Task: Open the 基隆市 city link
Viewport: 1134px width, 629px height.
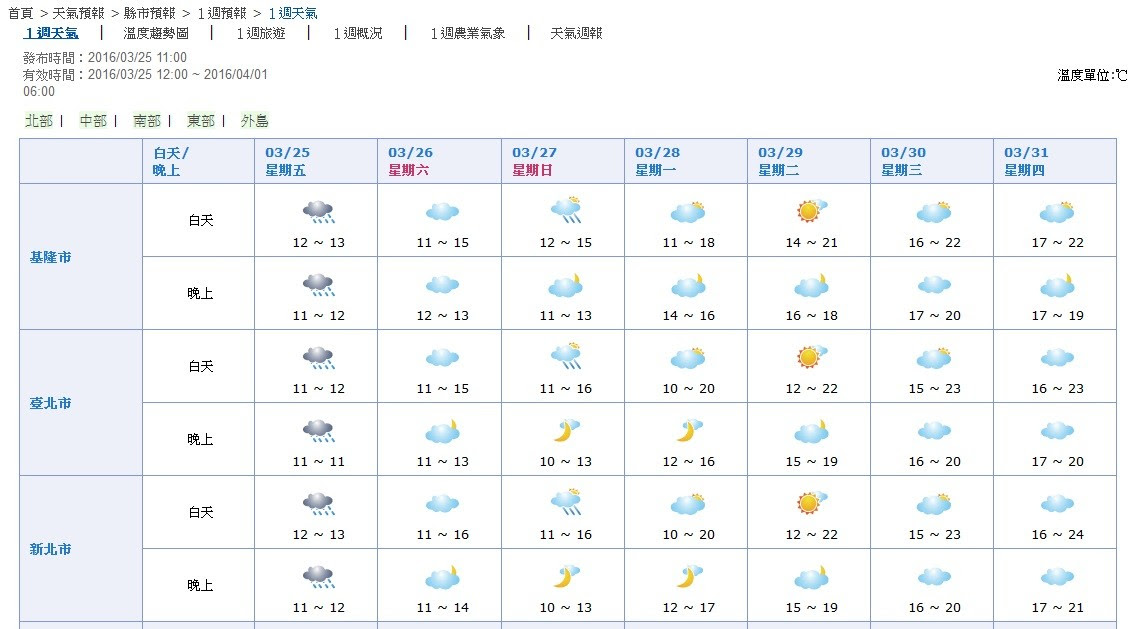Action: (x=51, y=257)
